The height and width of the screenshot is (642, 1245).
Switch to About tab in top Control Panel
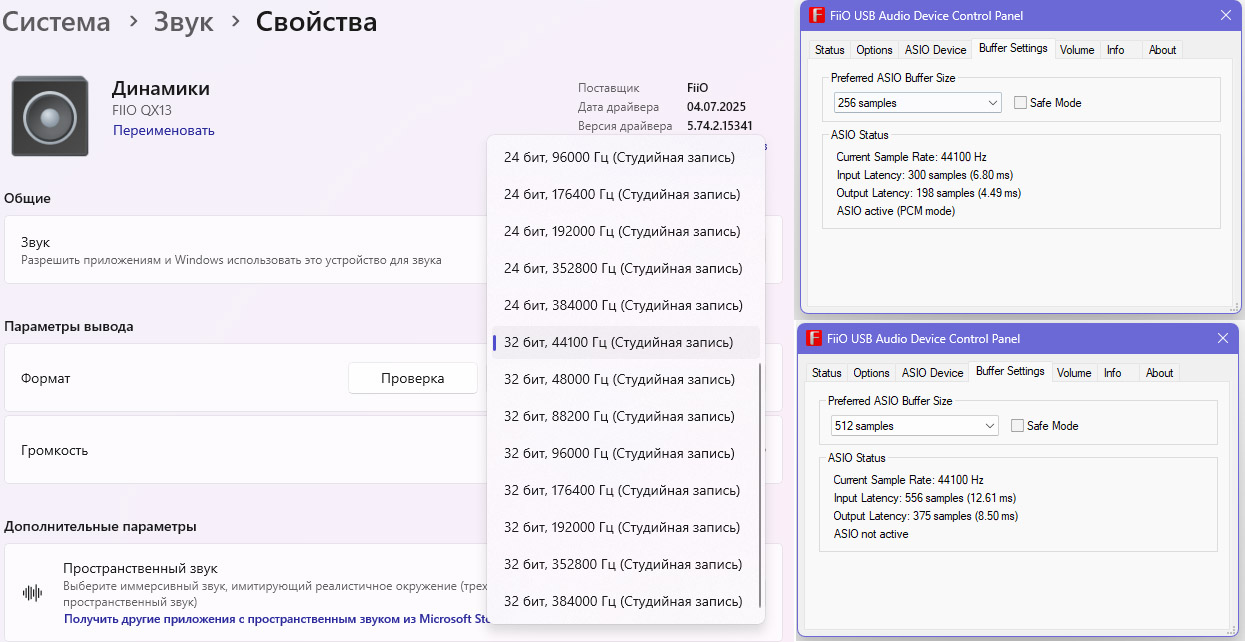pyautogui.click(x=1162, y=50)
